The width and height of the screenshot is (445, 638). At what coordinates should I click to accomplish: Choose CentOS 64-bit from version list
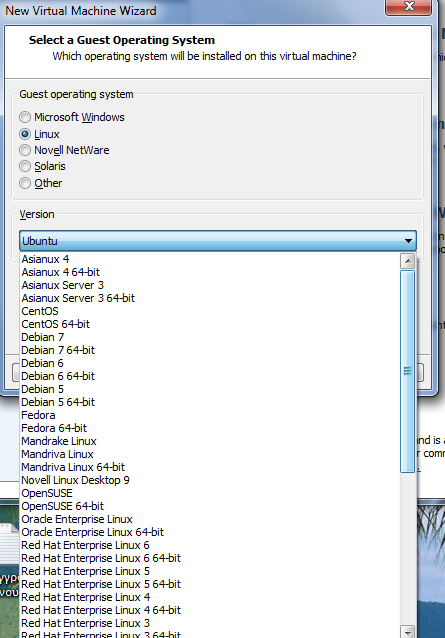pyautogui.click(x=55, y=324)
